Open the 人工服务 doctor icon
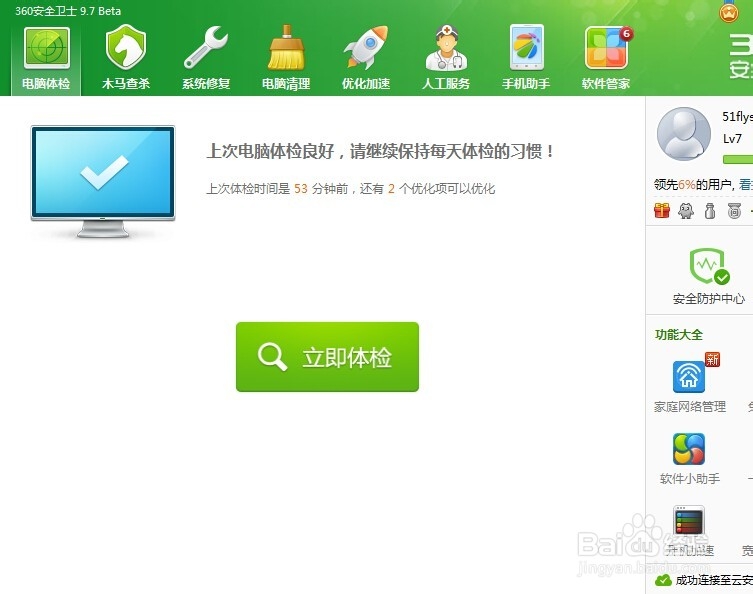 [446, 47]
